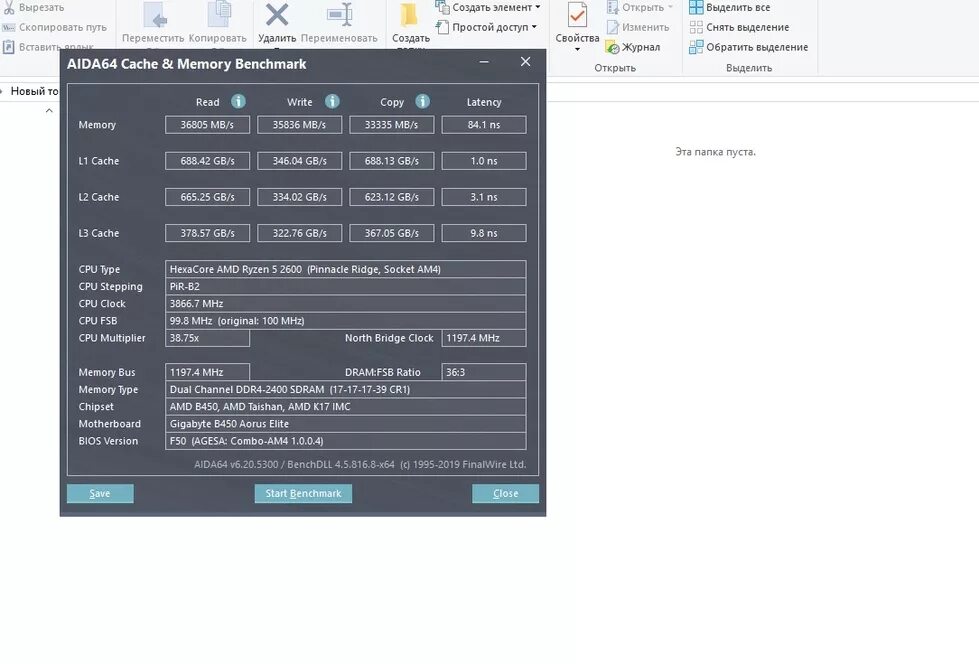Screen dimensions: 979x664
Task: Open the Свойства dropdown arrow
Action: tap(577, 49)
